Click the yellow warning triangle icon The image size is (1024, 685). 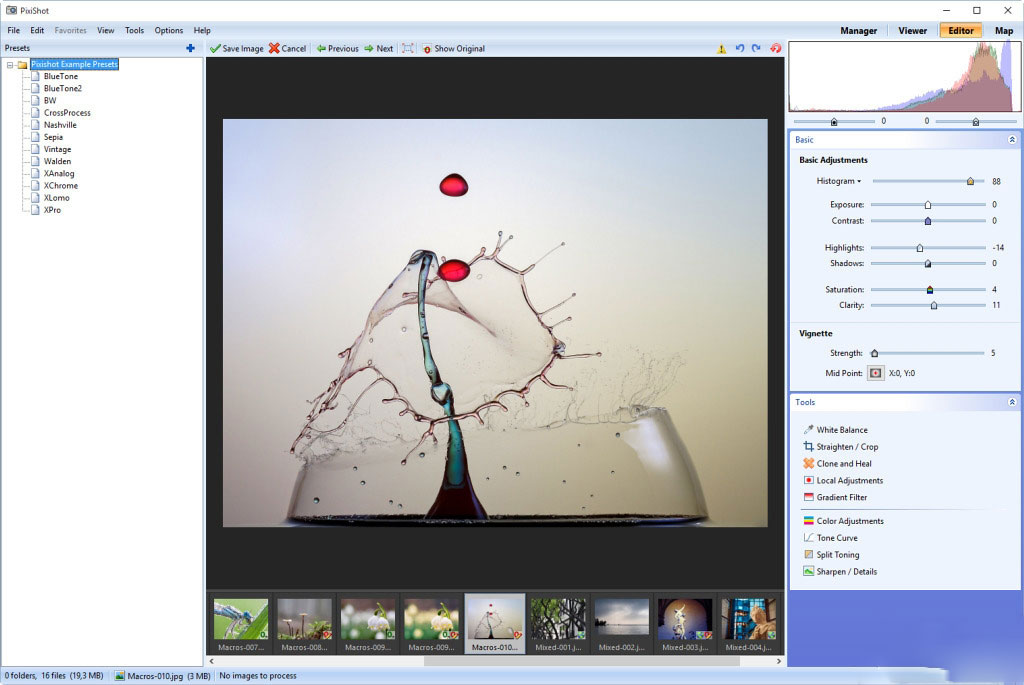pyautogui.click(x=722, y=48)
